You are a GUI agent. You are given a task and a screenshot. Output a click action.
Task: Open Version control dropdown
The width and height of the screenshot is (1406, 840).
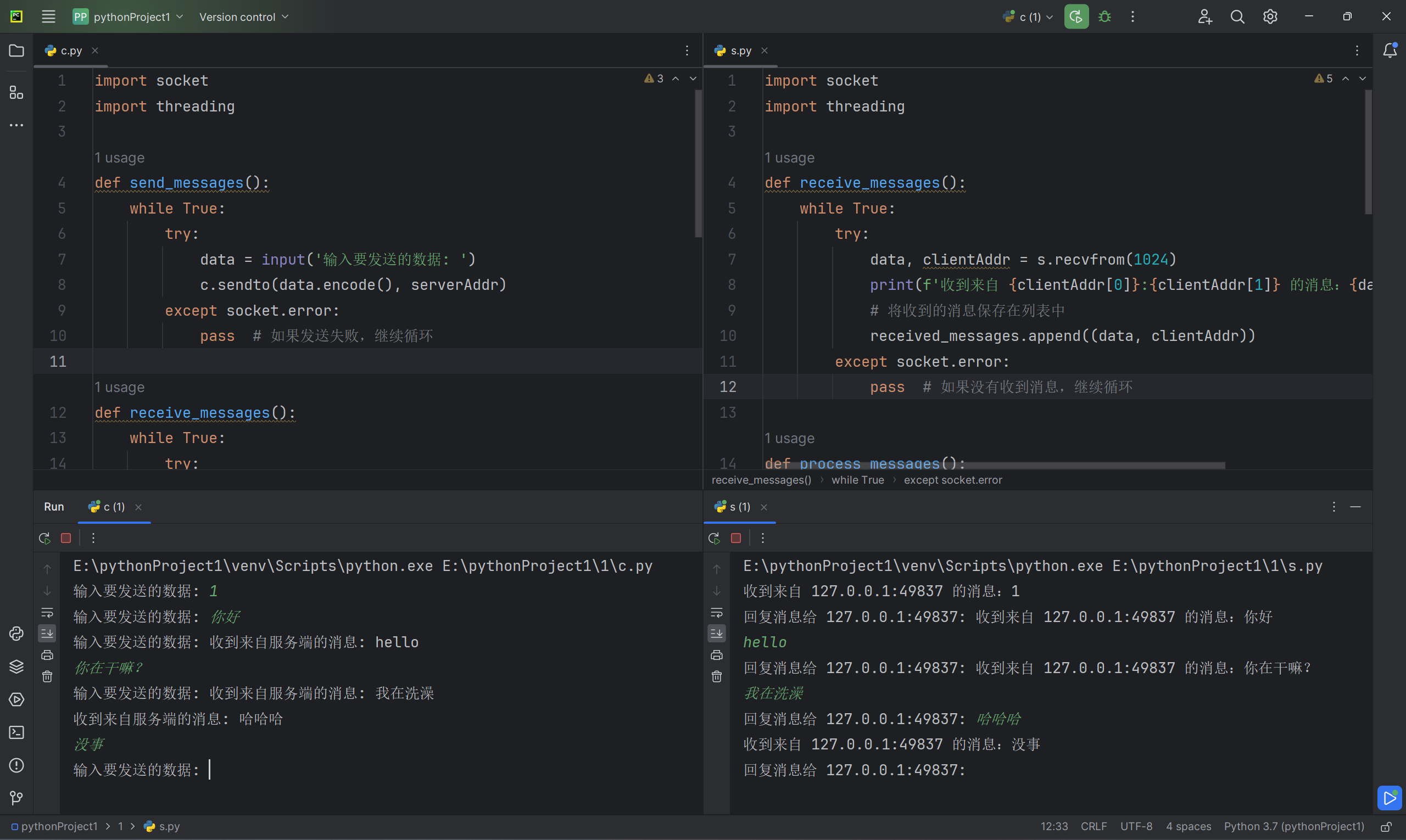click(x=243, y=17)
